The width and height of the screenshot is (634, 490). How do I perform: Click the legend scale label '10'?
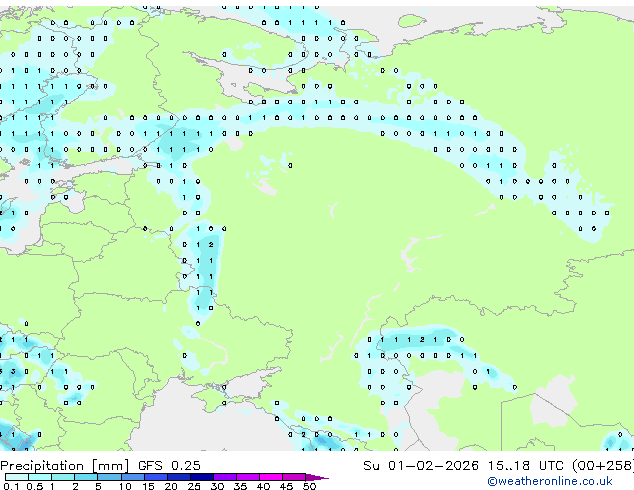tap(125, 486)
